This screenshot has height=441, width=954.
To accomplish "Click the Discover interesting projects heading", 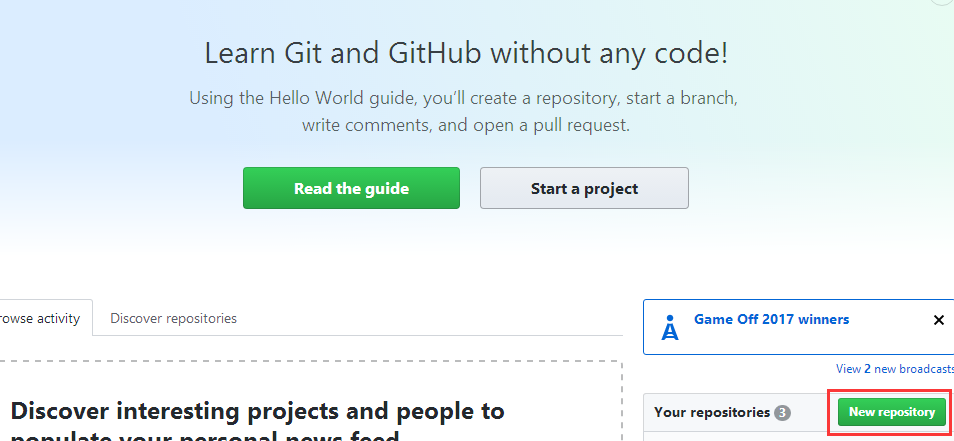I will point(257,410).
